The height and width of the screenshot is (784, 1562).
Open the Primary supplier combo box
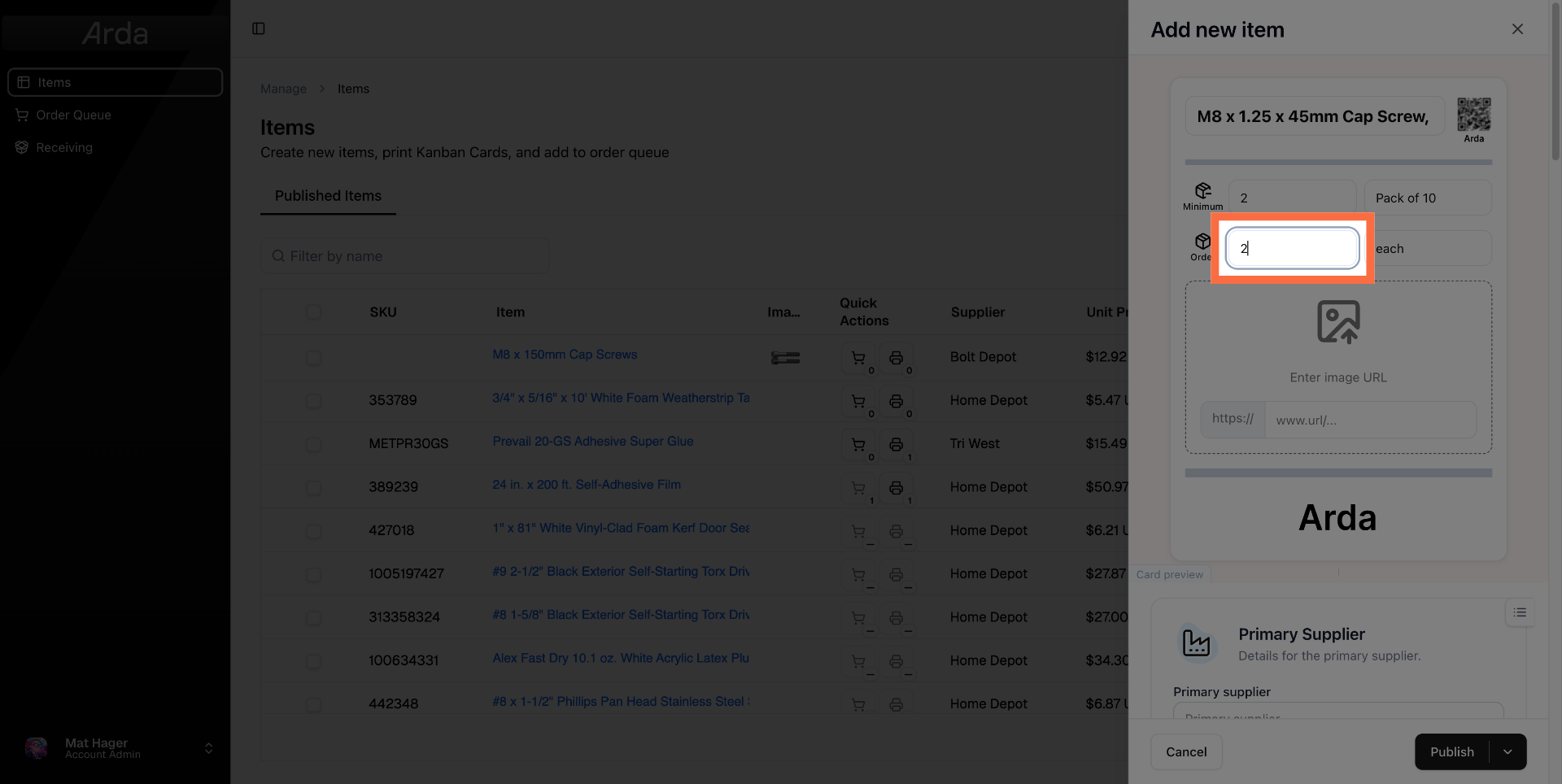tap(1338, 711)
